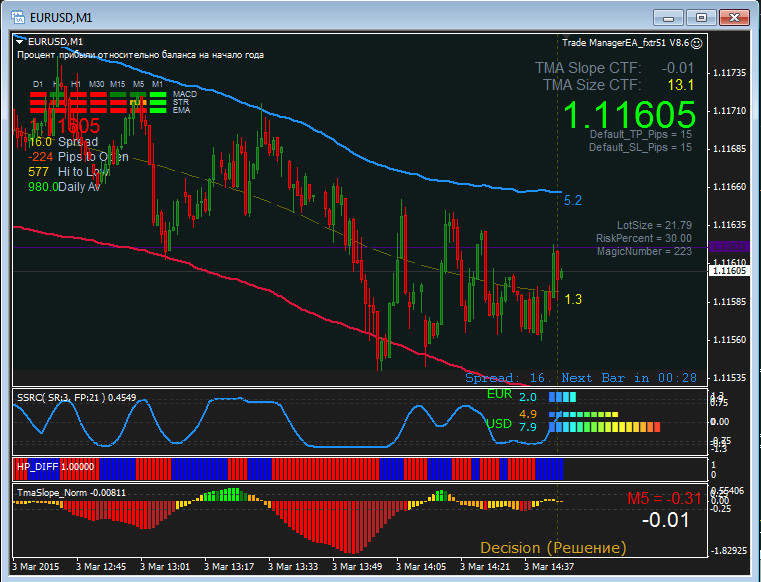The width and height of the screenshot is (761, 582).
Task: Click the 980.0 Daily Av reading
Action: (65, 187)
